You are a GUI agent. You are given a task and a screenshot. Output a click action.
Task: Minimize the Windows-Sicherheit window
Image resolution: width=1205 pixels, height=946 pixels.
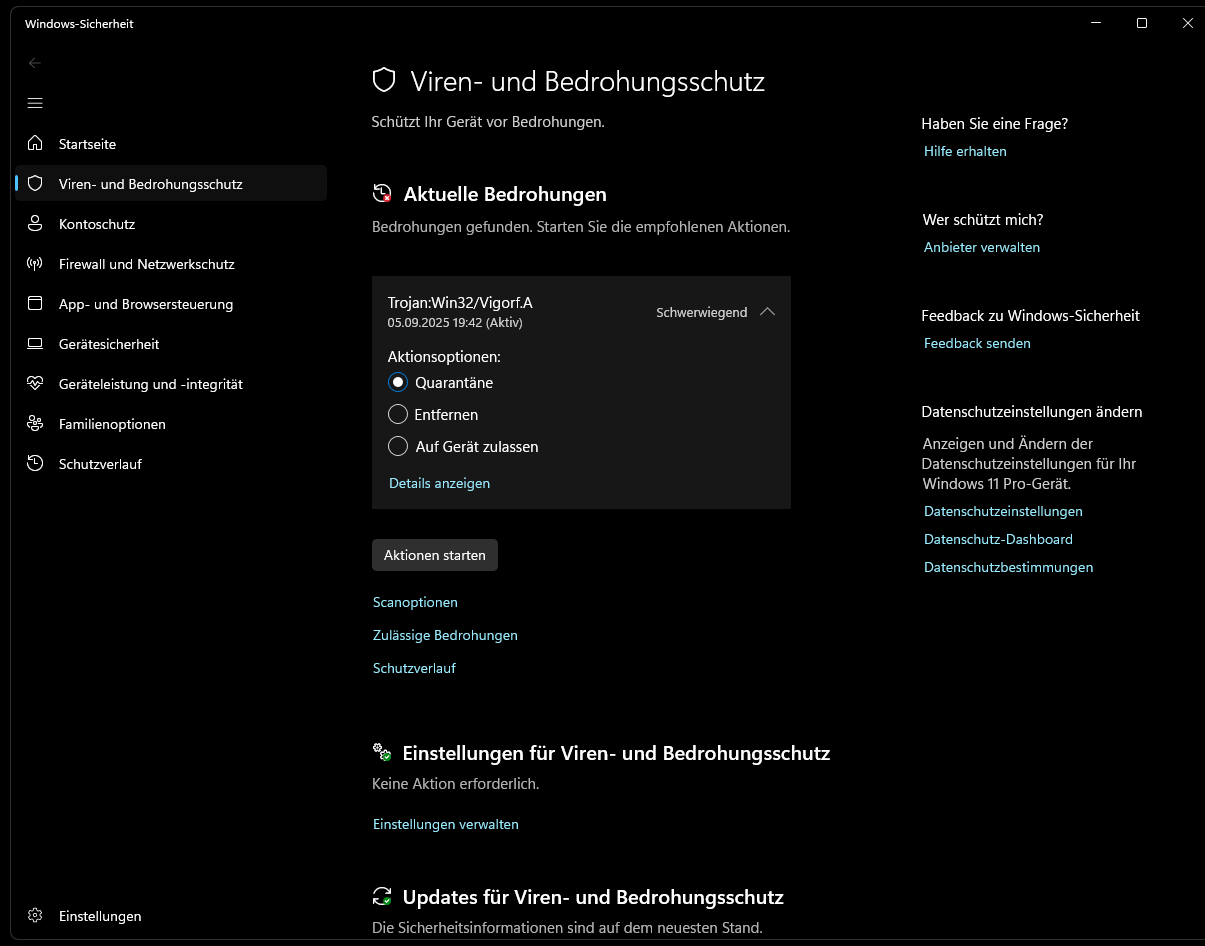(1095, 23)
